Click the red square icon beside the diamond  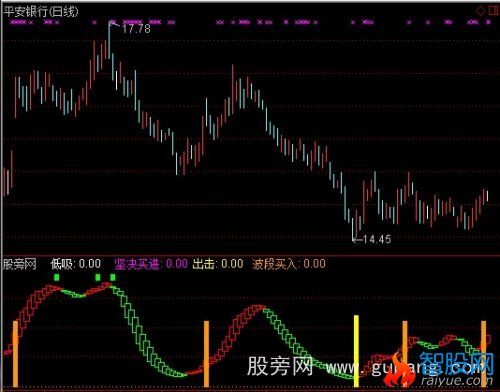click(x=493, y=10)
